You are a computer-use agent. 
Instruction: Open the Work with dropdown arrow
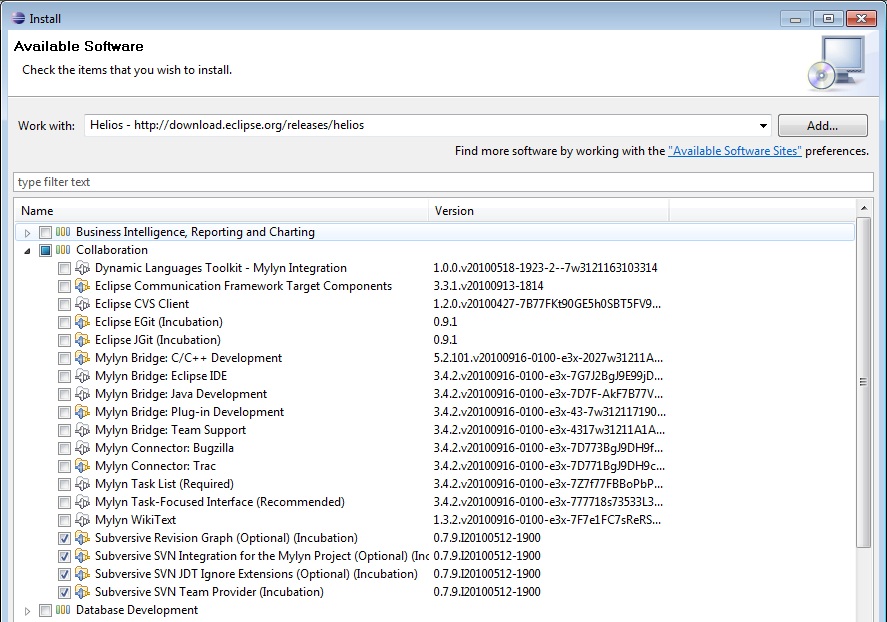(x=763, y=126)
